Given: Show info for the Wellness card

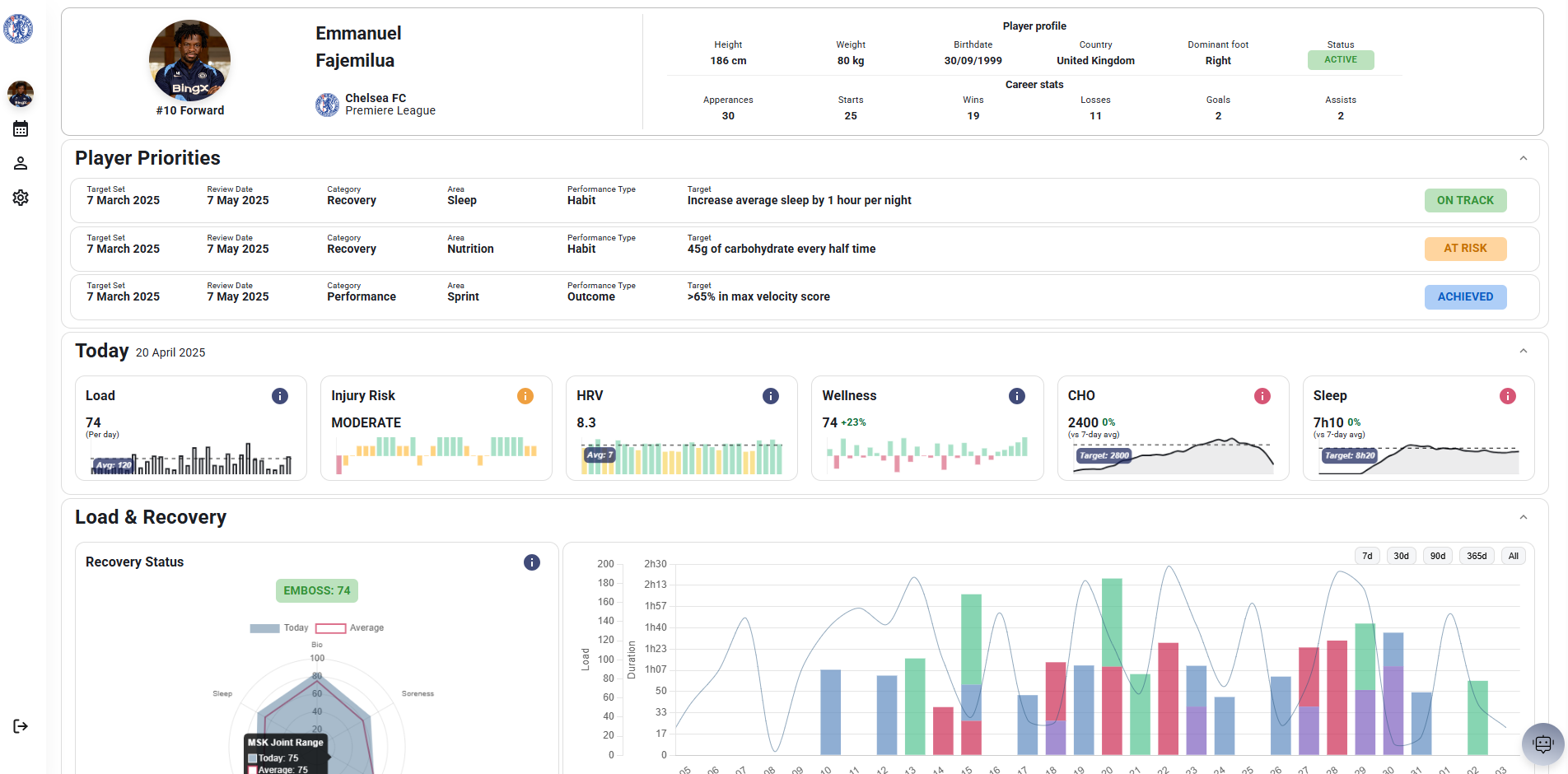Looking at the screenshot, I should [1017, 396].
